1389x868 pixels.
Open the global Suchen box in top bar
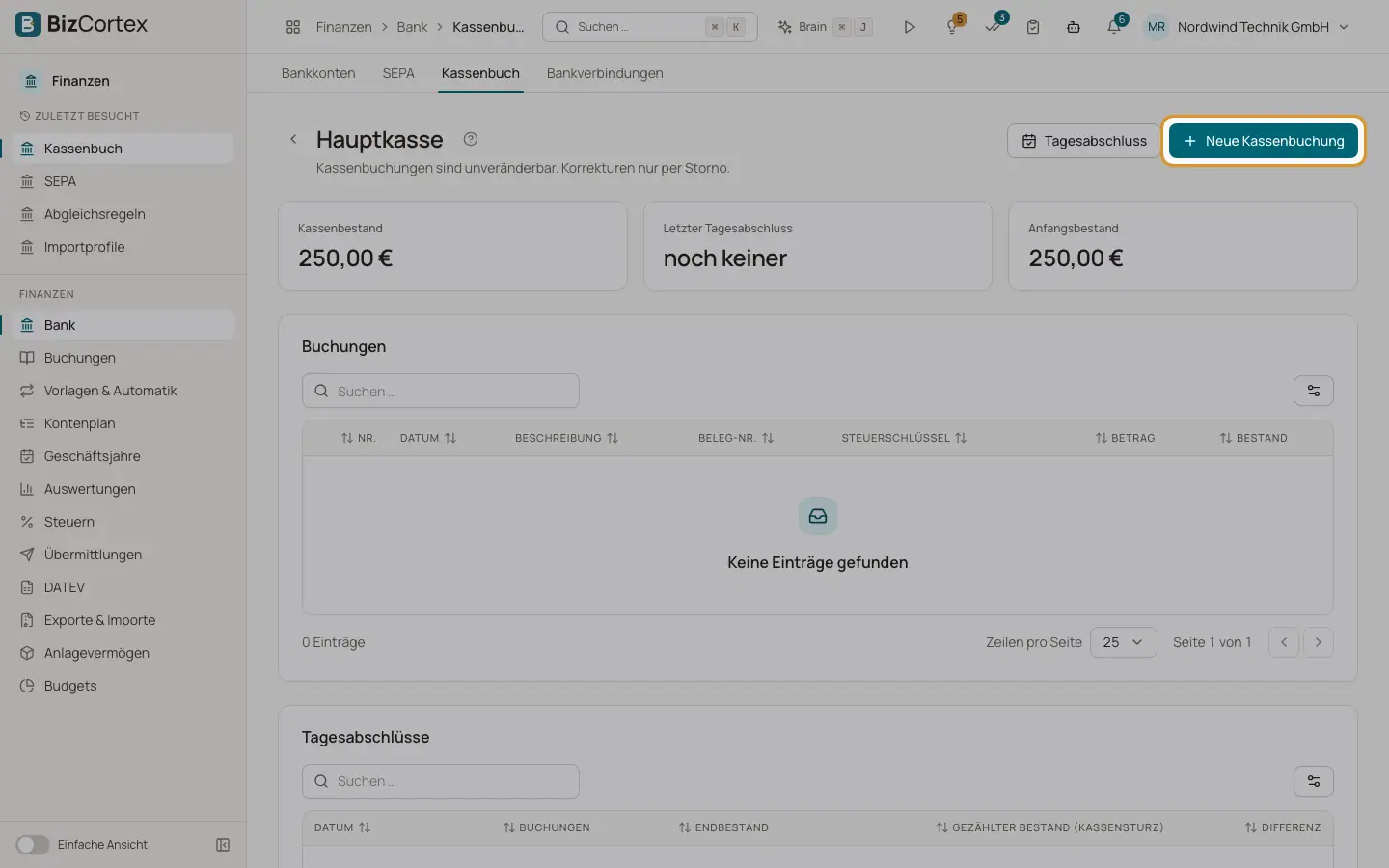[x=650, y=27]
